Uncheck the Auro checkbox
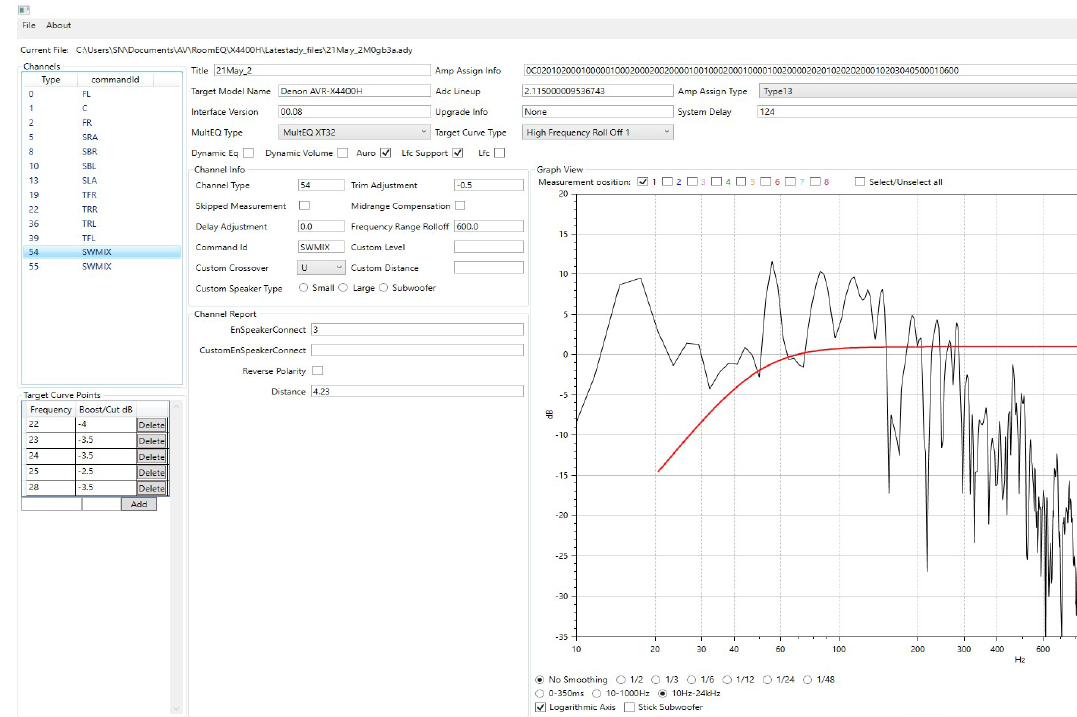 (x=385, y=153)
